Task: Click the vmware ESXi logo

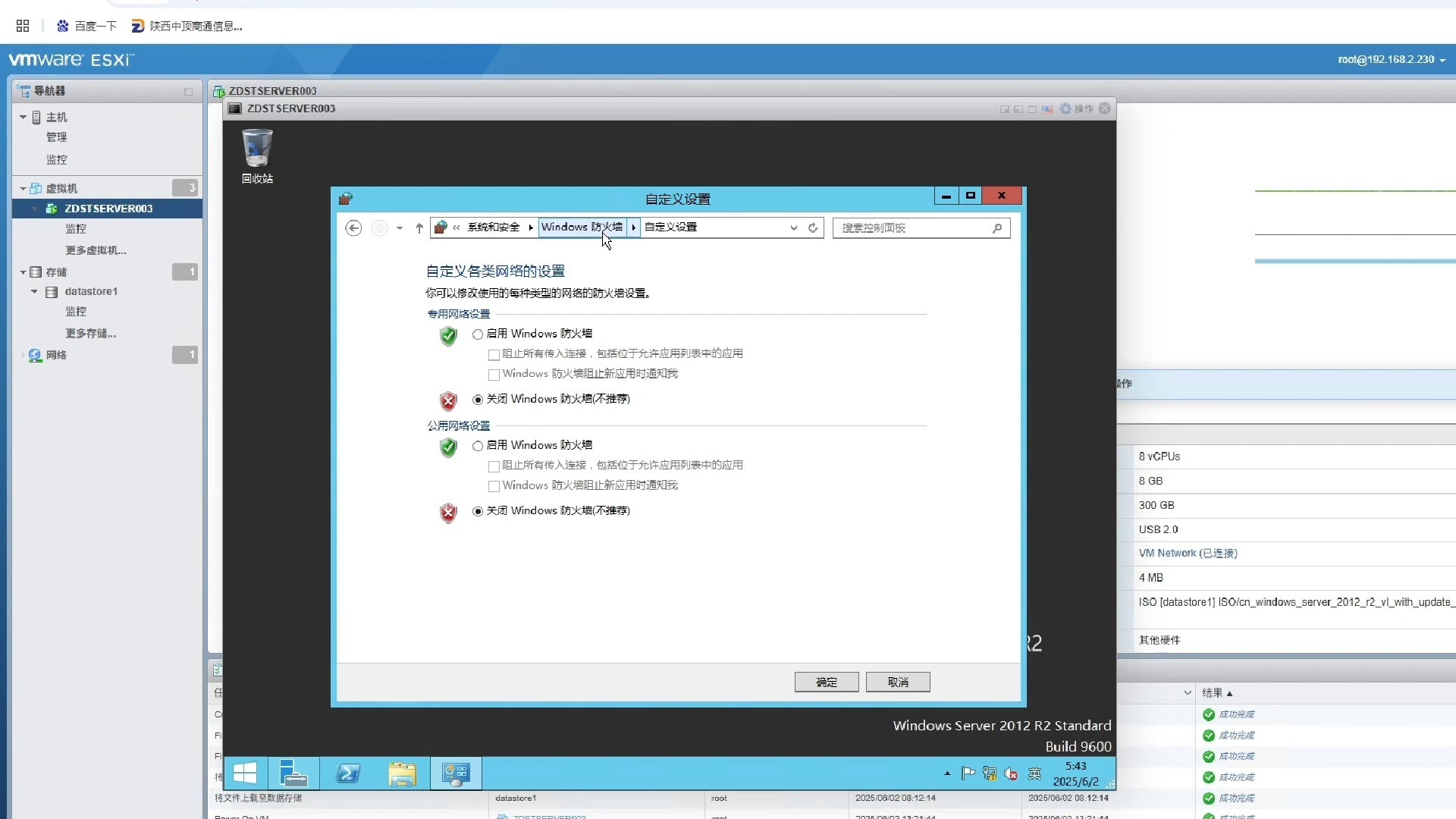Action: [x=71, y=60]
